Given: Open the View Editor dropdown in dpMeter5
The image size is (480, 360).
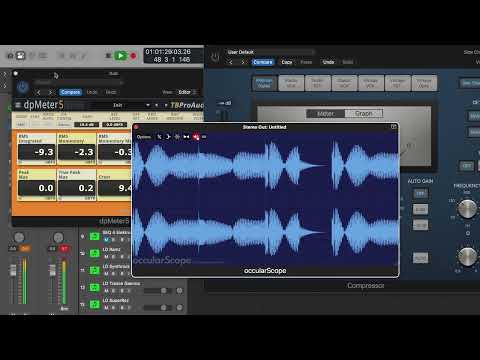Looking at the screenshot, I should [x=187, y=92].
